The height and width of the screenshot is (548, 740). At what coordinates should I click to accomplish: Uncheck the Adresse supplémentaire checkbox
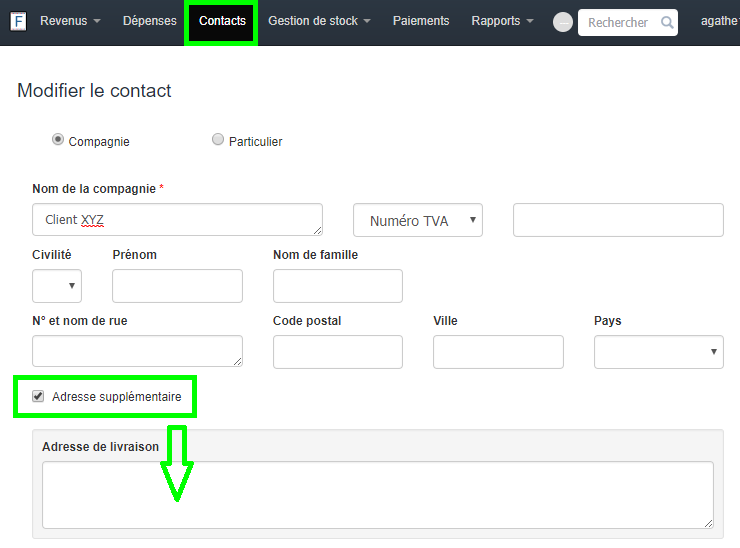coord(38,397)
